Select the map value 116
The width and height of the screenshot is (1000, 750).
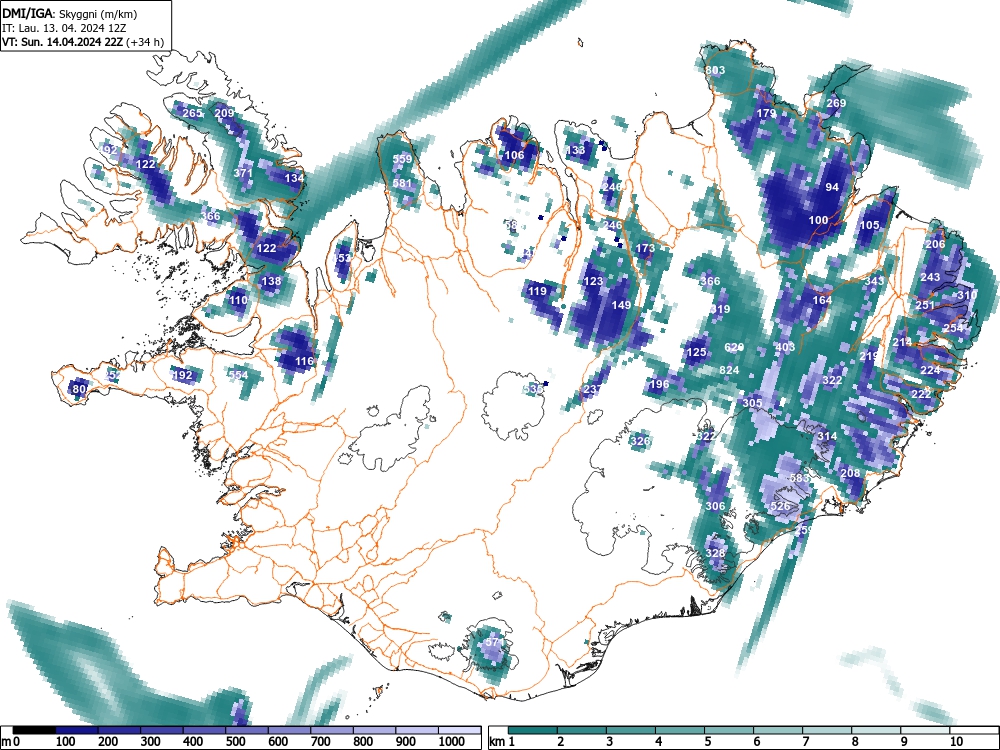(304, 361)
